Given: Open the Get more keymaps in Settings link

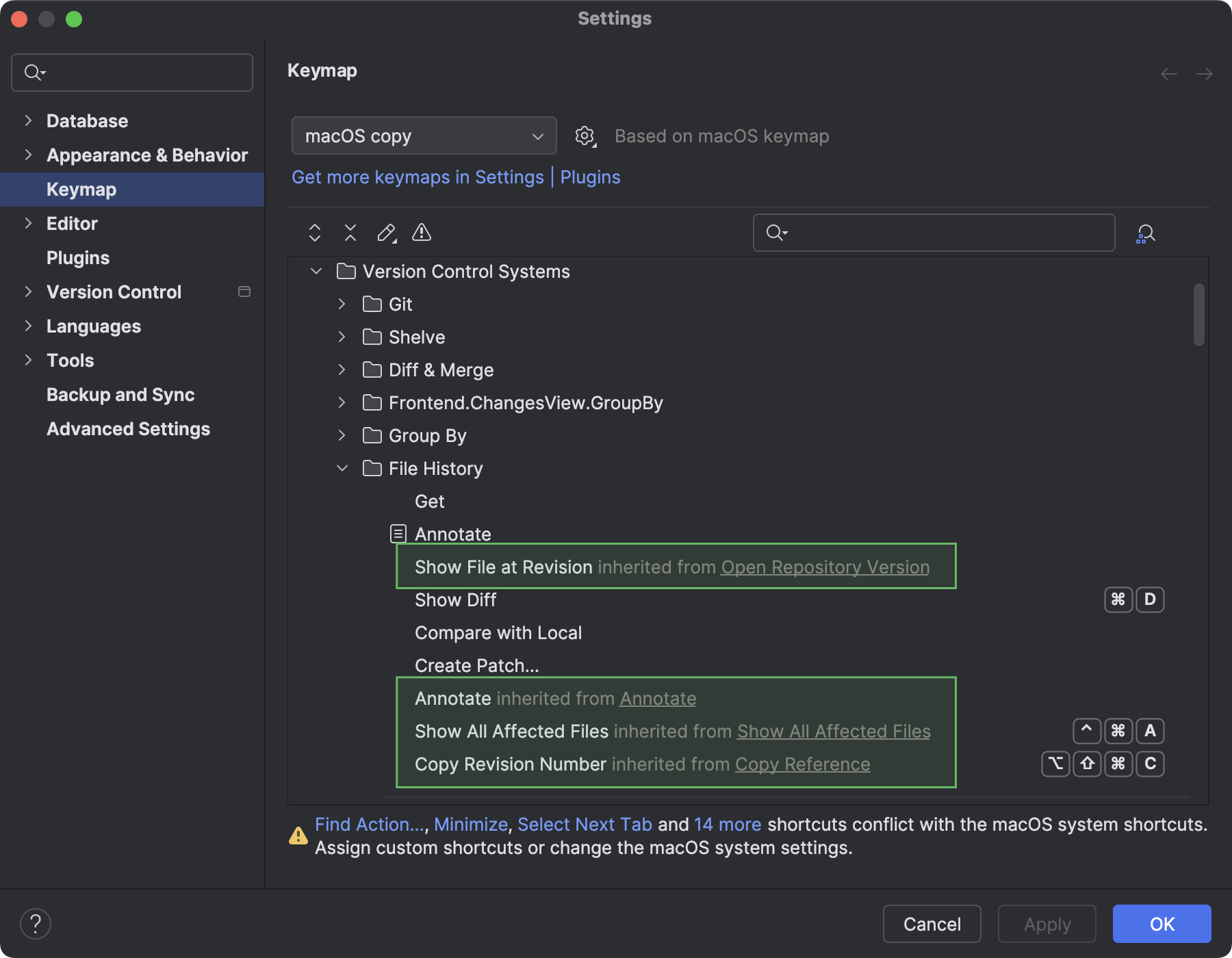Looking at the screenshot, I should click(418, 177).
